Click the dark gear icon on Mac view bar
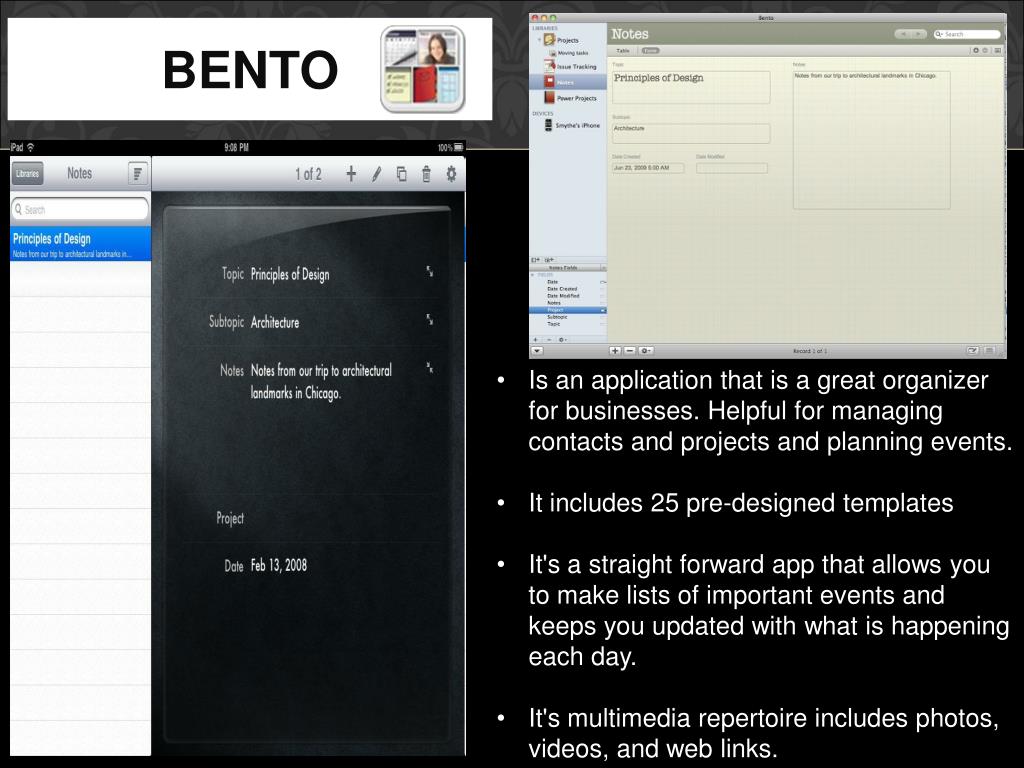This screenshot has height=768, width=1024. (976, 50)
